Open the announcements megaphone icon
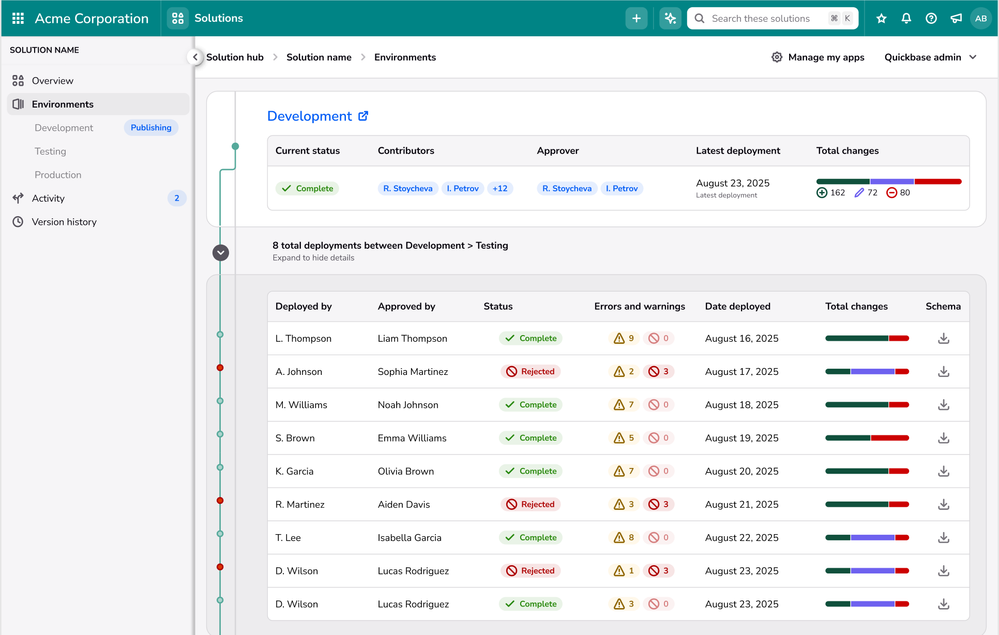999x635 pixels. pyautogui.click(x=956, y=18)
